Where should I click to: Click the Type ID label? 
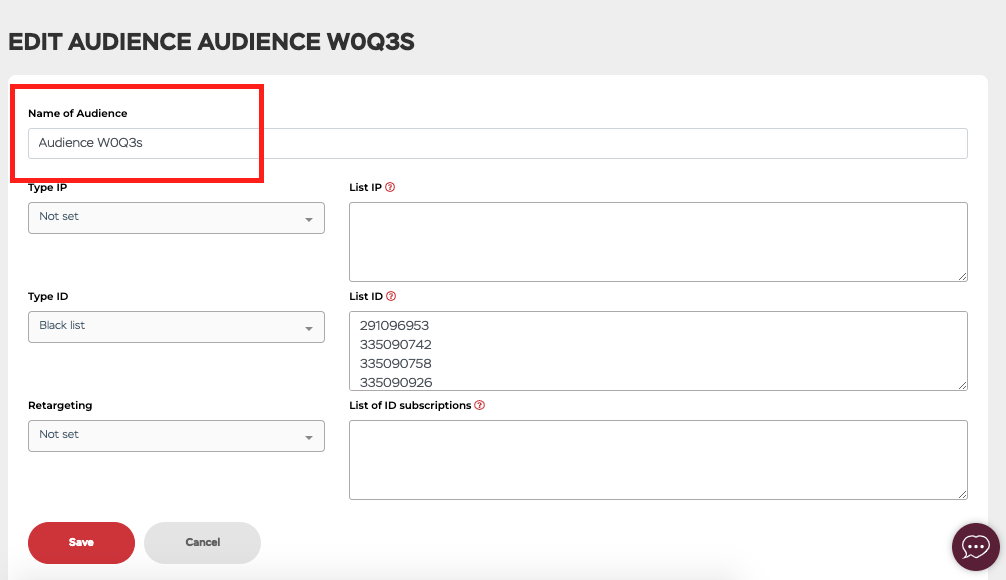pos(48,296)
